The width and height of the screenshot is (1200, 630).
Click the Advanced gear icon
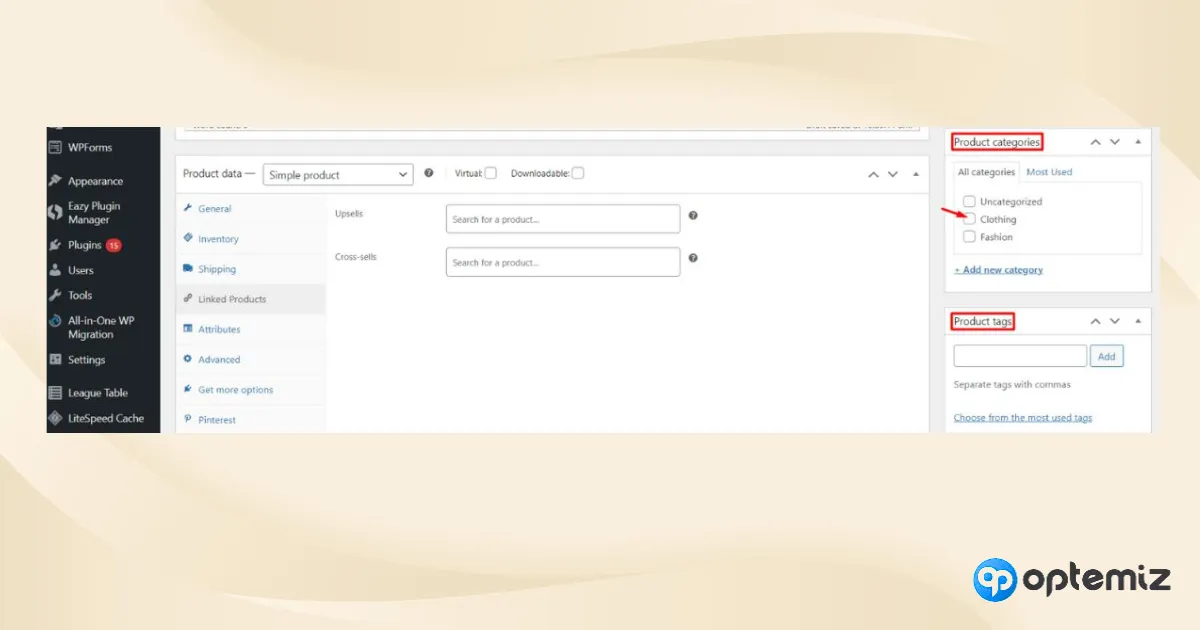tap(188, 358)
